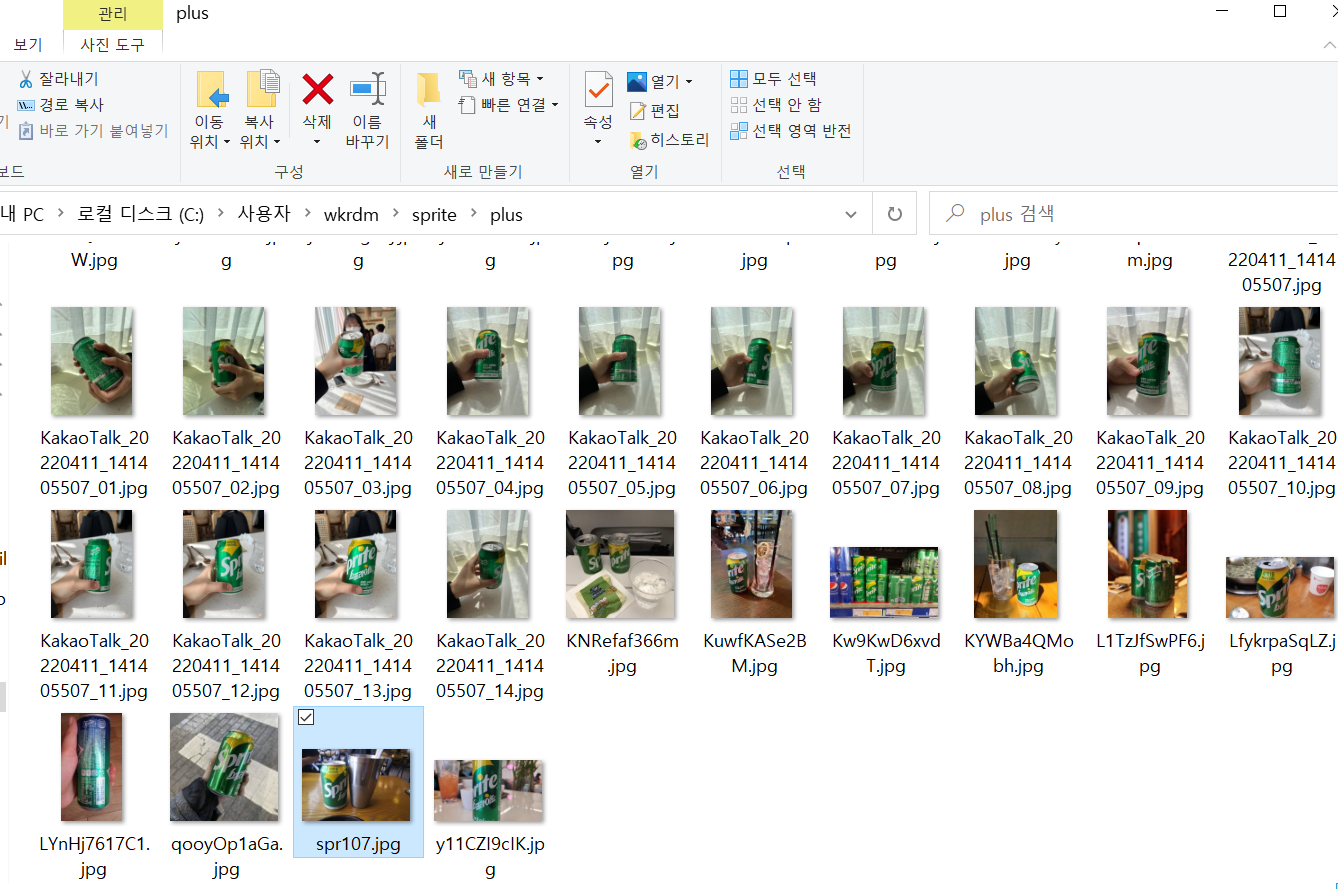Click the Cut (잘라내기) scissors icon
This screenshot has height=889, width=1338.
tap(26, 79)
